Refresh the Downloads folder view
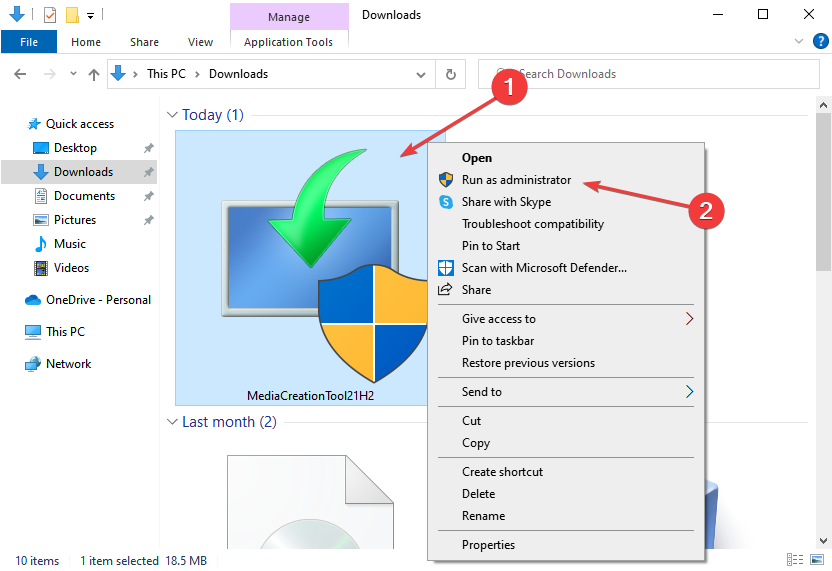Image resolution: width=832 pixels, height=571 pixels. [451, 74]
